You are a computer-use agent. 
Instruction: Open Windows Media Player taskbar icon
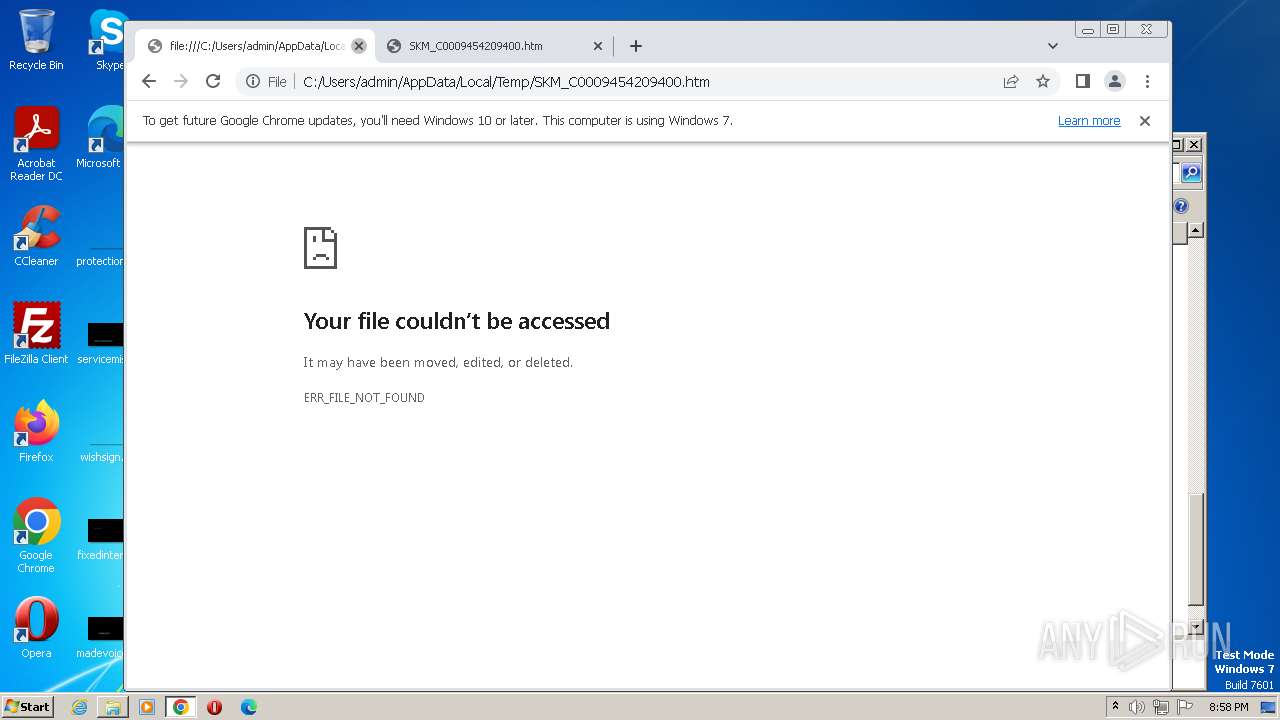point(147,707)
